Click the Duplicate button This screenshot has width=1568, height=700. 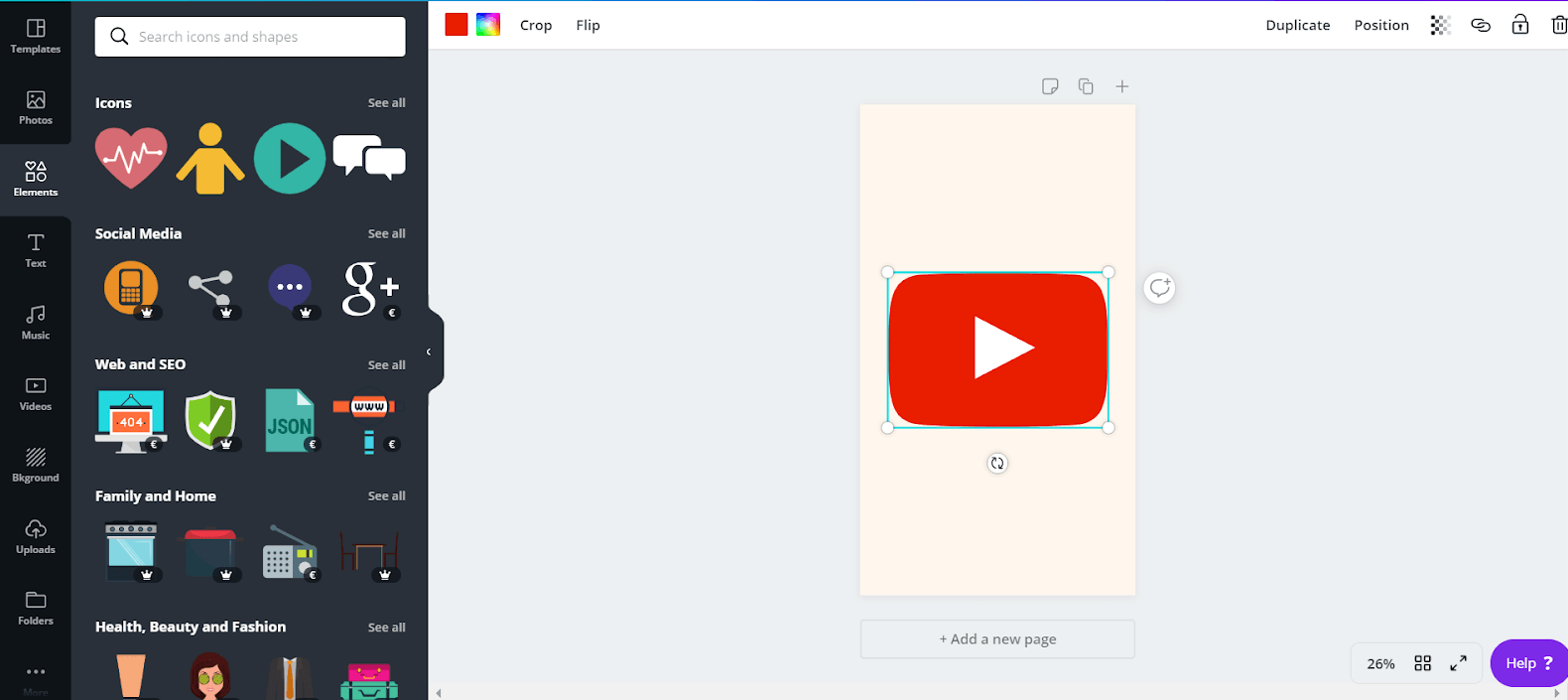[x=1297, y=25]
